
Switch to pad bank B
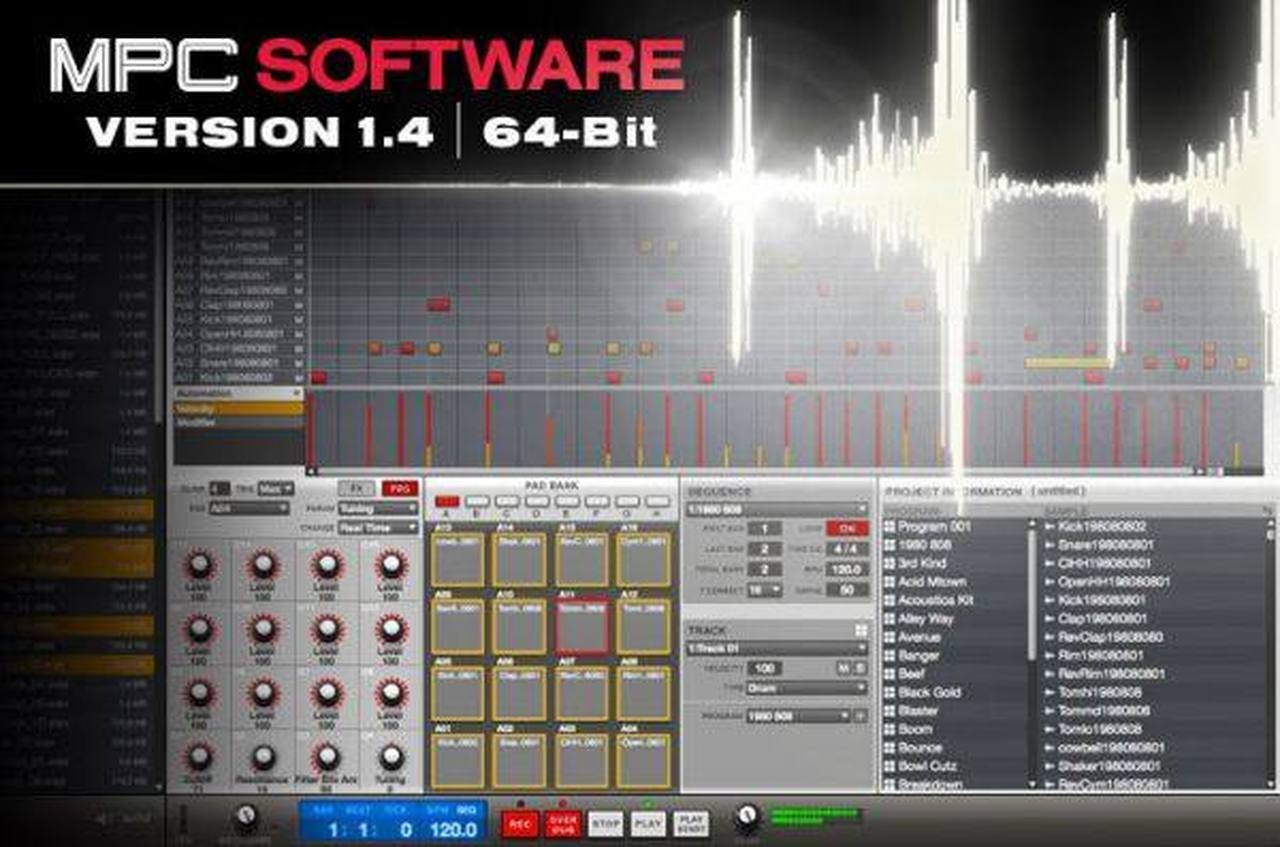[477, 501]
